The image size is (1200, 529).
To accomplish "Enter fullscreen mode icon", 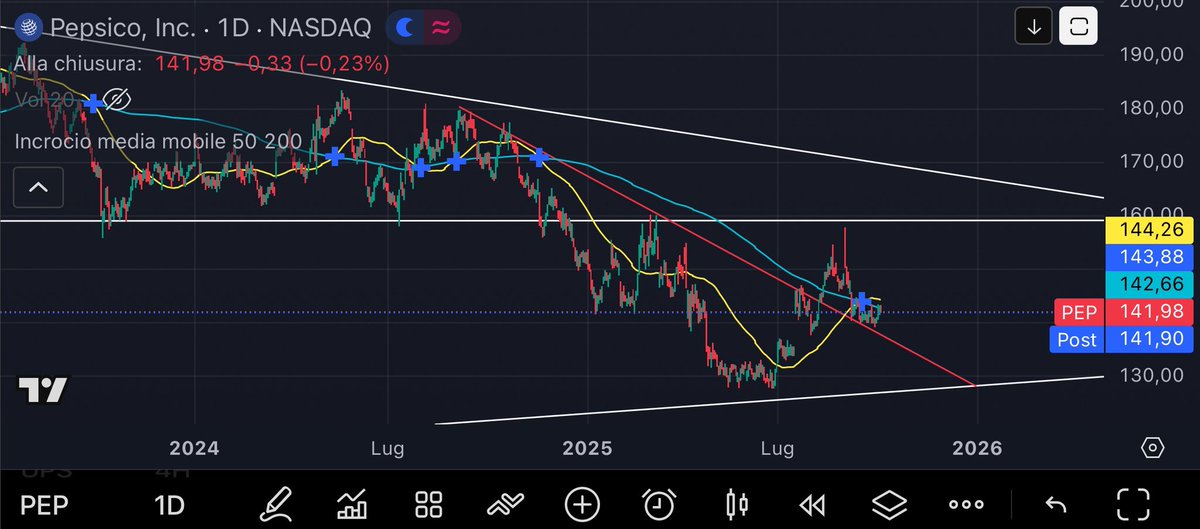I will click(1131, 503).
